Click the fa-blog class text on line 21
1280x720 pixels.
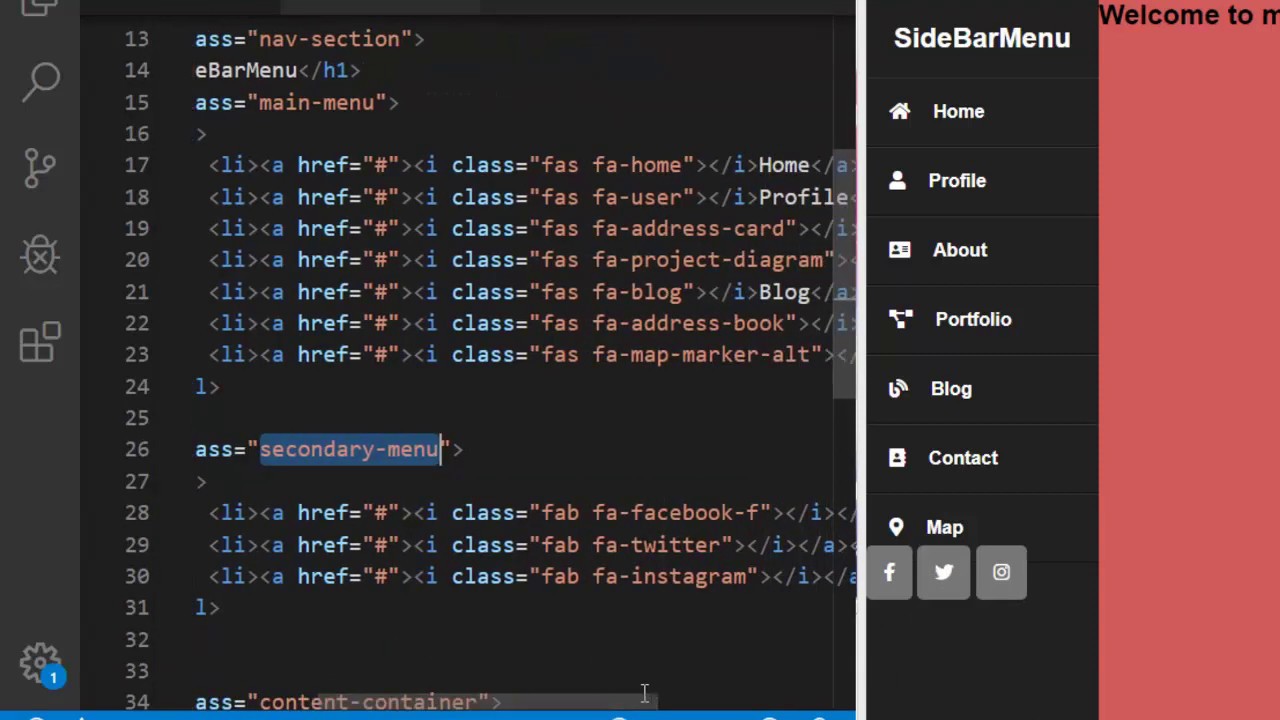pos(637,292)
